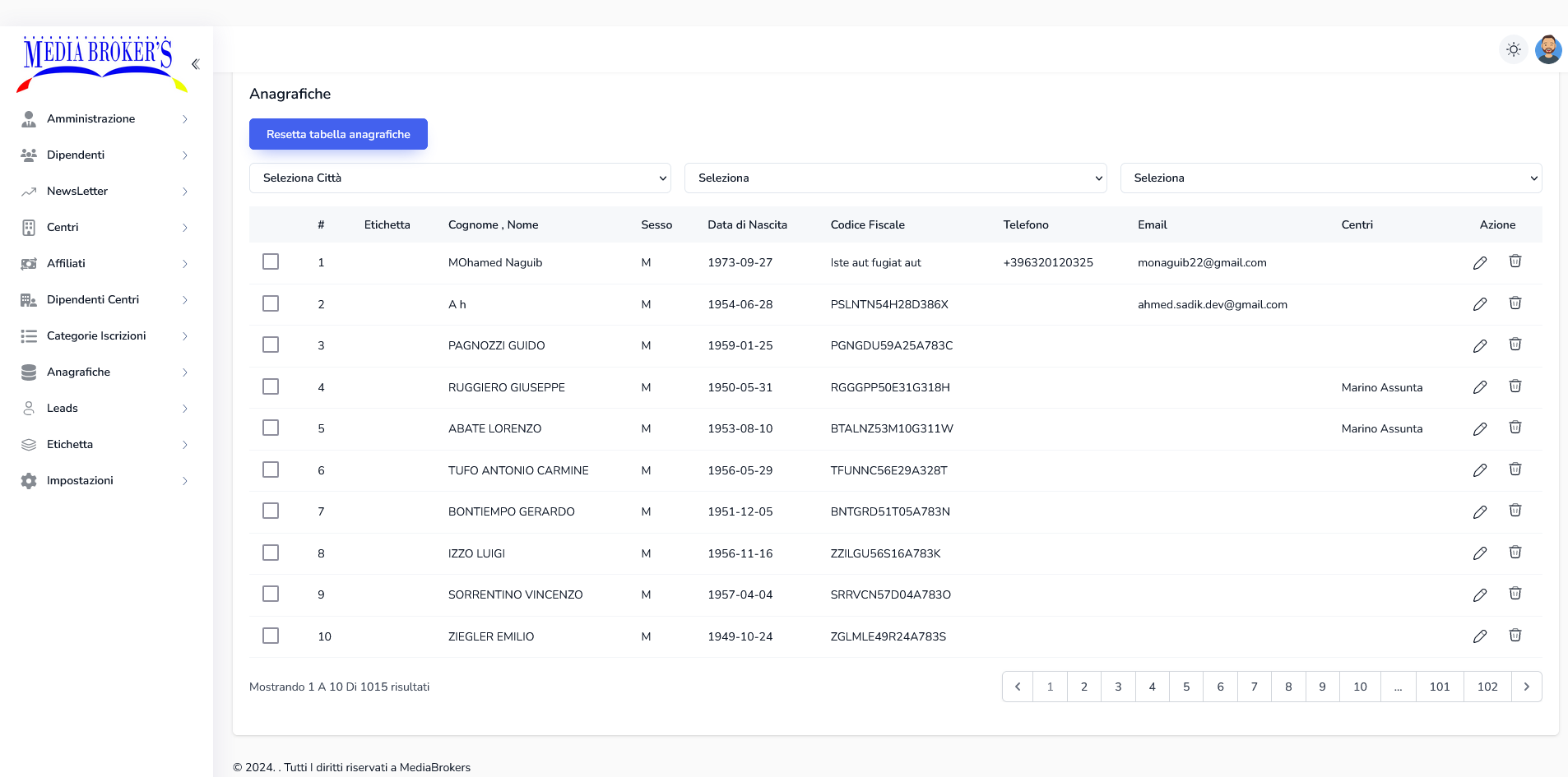The width and height of the screenshot is (1568, 777).
Task: Go to page 102 in pagination
Action: tap(1487, 687)
